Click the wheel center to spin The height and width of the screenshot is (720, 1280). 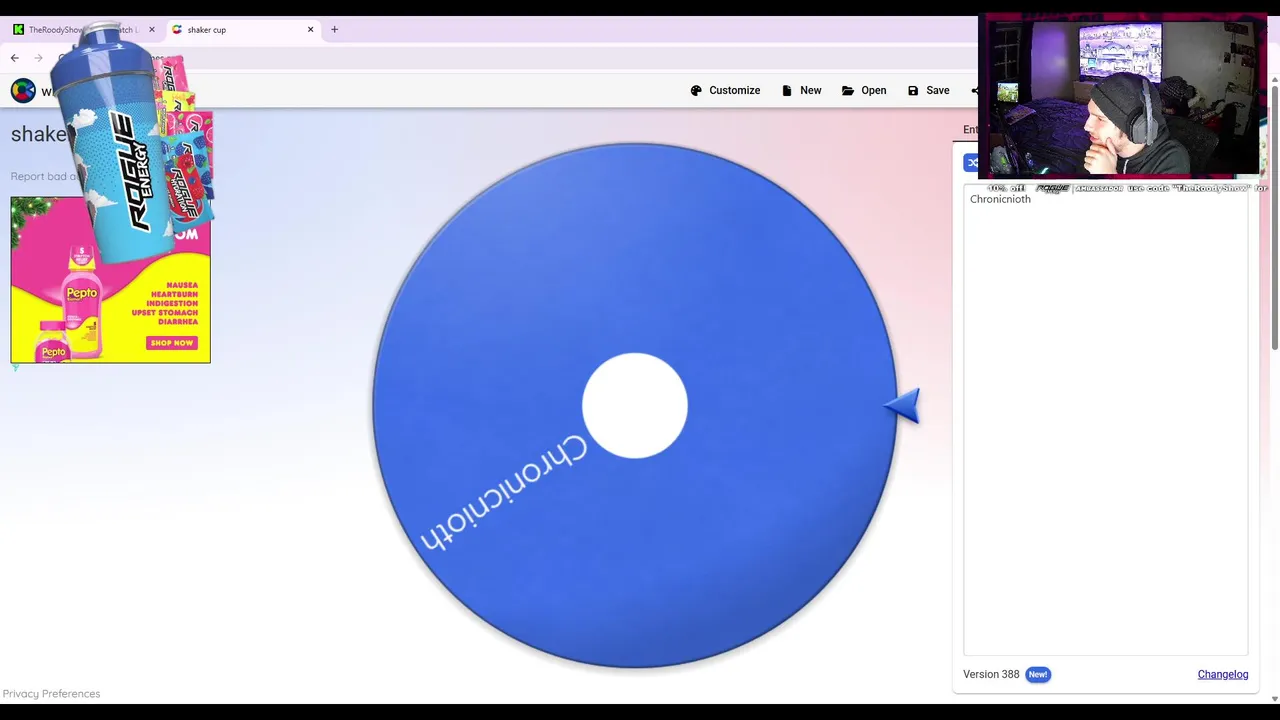634,406
